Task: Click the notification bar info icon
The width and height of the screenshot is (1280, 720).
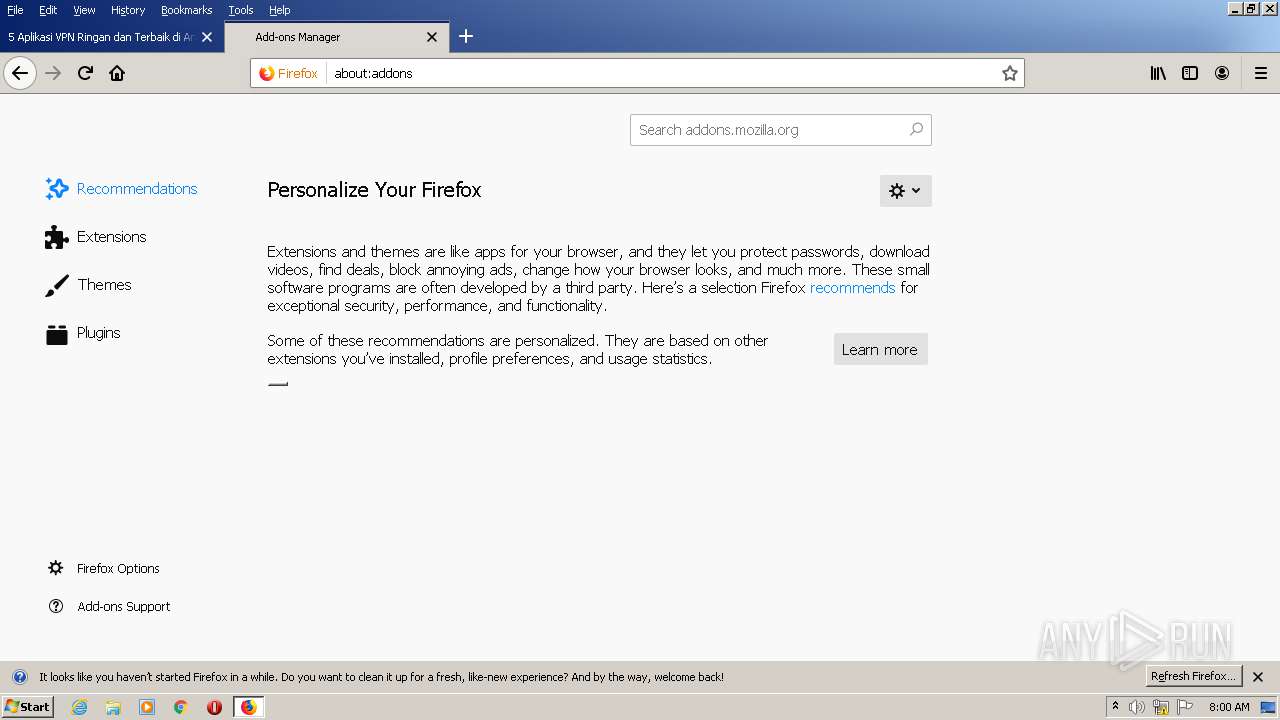Action: click(x=19, y=677)
